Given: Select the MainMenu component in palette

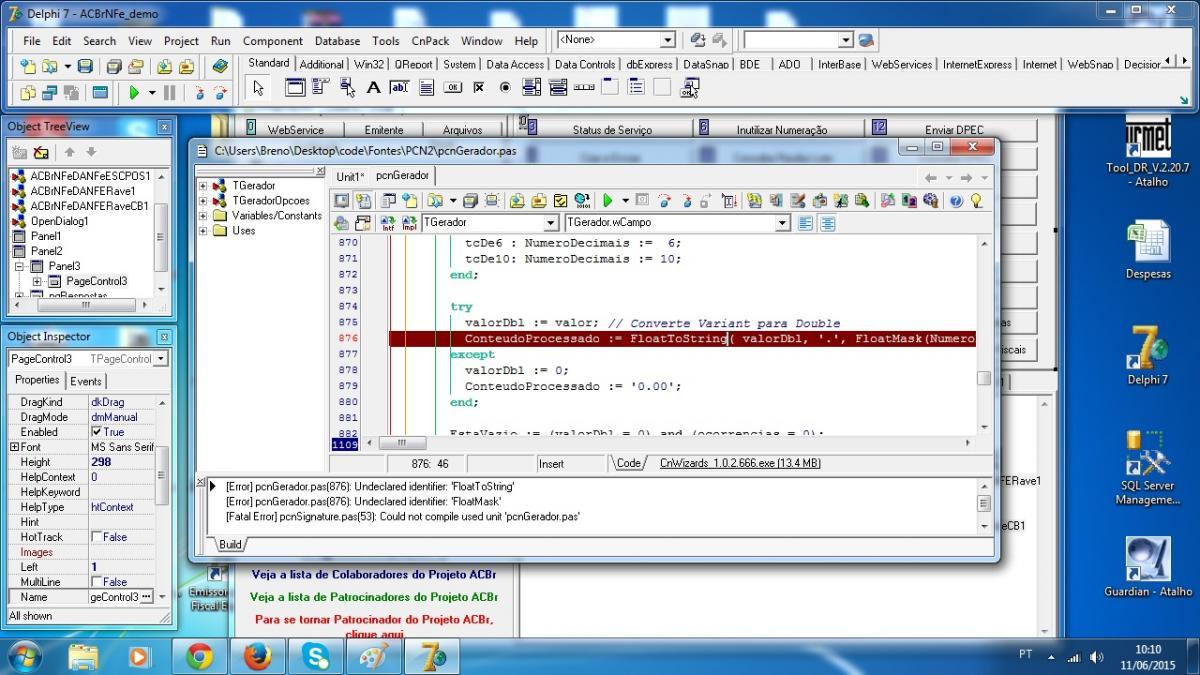Looking at the screenshot, I should click(x=320, y=88).
